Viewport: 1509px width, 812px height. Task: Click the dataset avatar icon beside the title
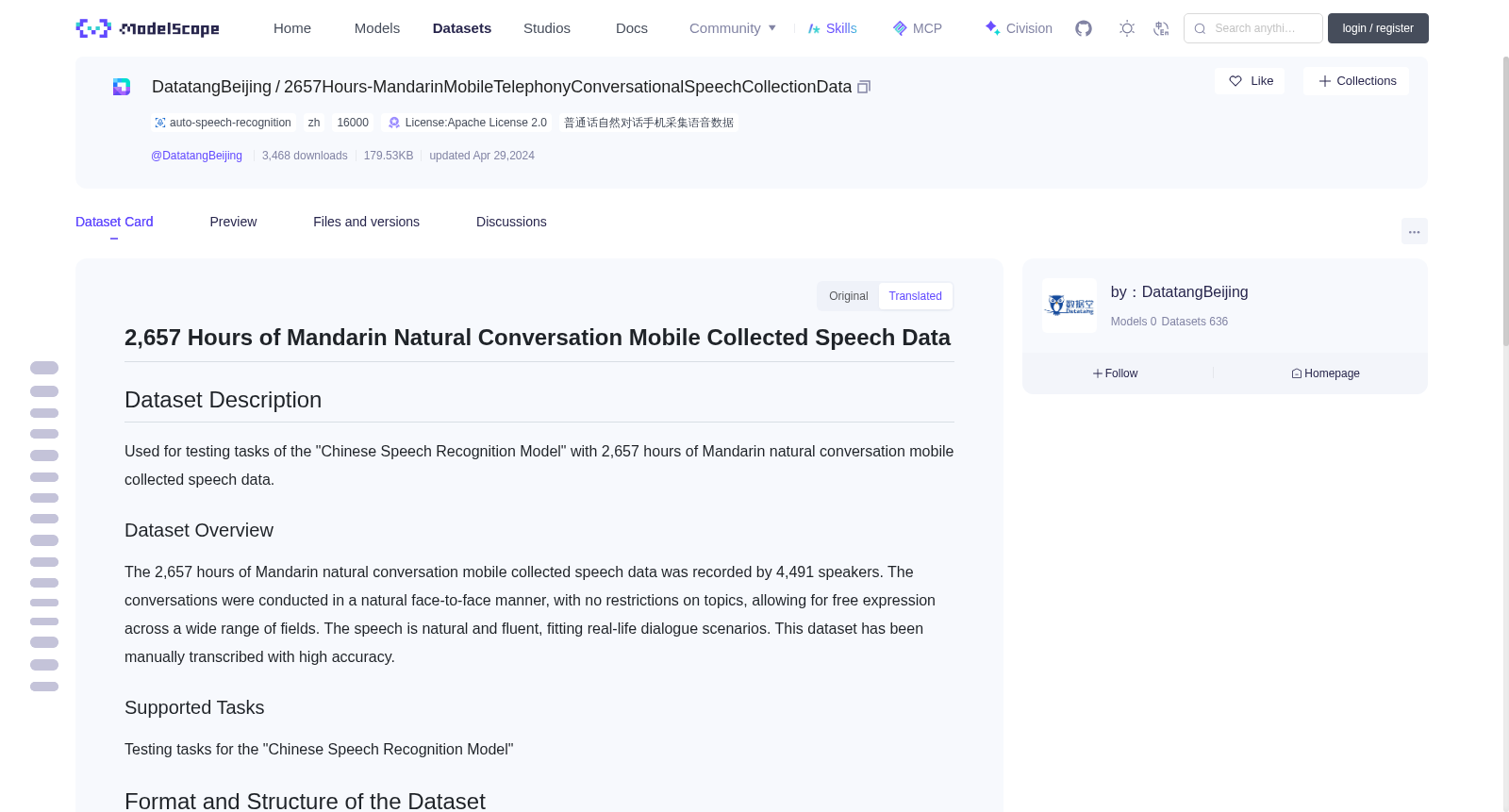pos(122,87)
